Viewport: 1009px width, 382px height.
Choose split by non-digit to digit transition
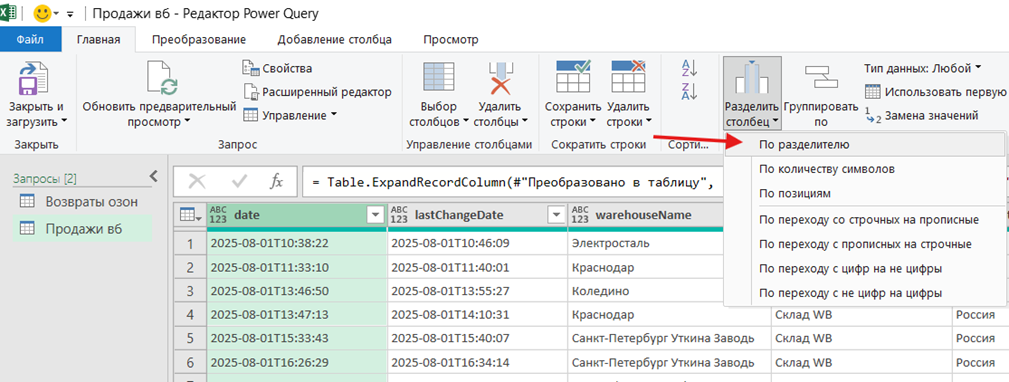tap(865, 293)
